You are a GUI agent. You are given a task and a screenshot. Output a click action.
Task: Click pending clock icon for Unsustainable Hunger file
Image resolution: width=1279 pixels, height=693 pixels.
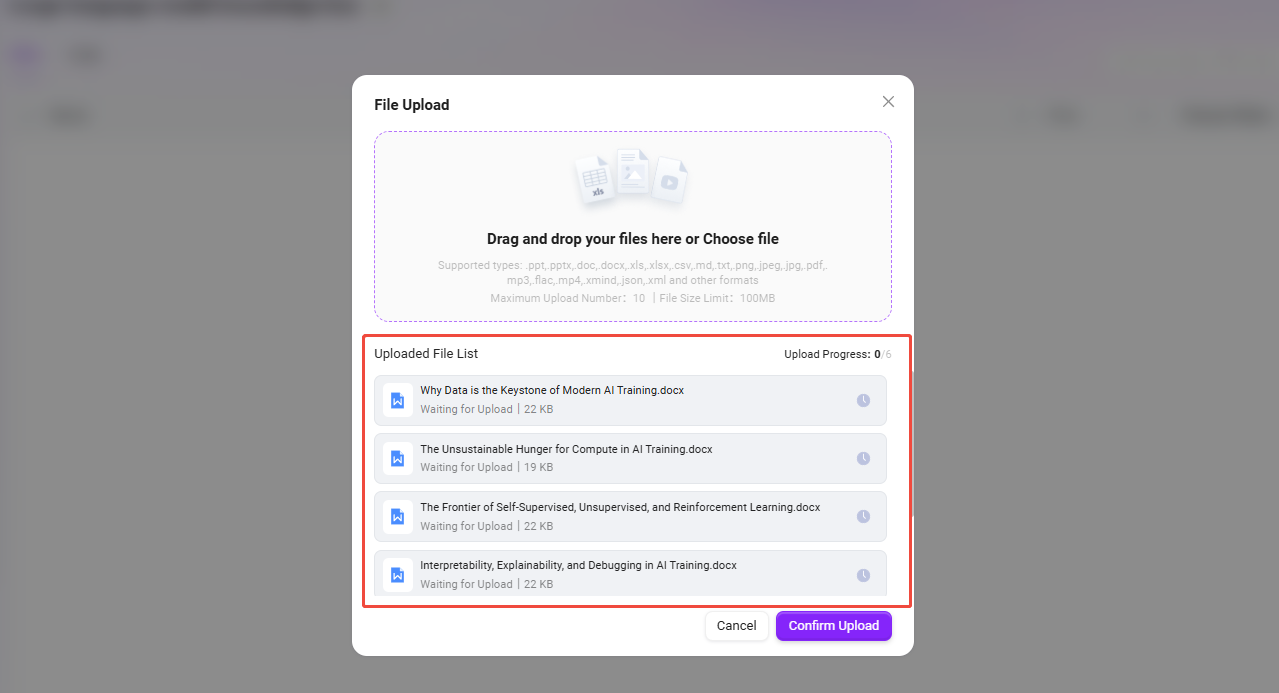click(x=863, y=458)
